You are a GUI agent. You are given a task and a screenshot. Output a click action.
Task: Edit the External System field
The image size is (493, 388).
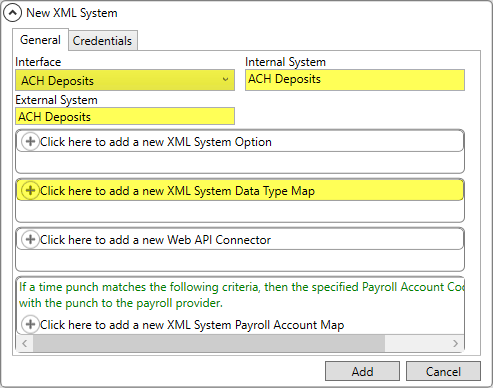coord(125,116)
